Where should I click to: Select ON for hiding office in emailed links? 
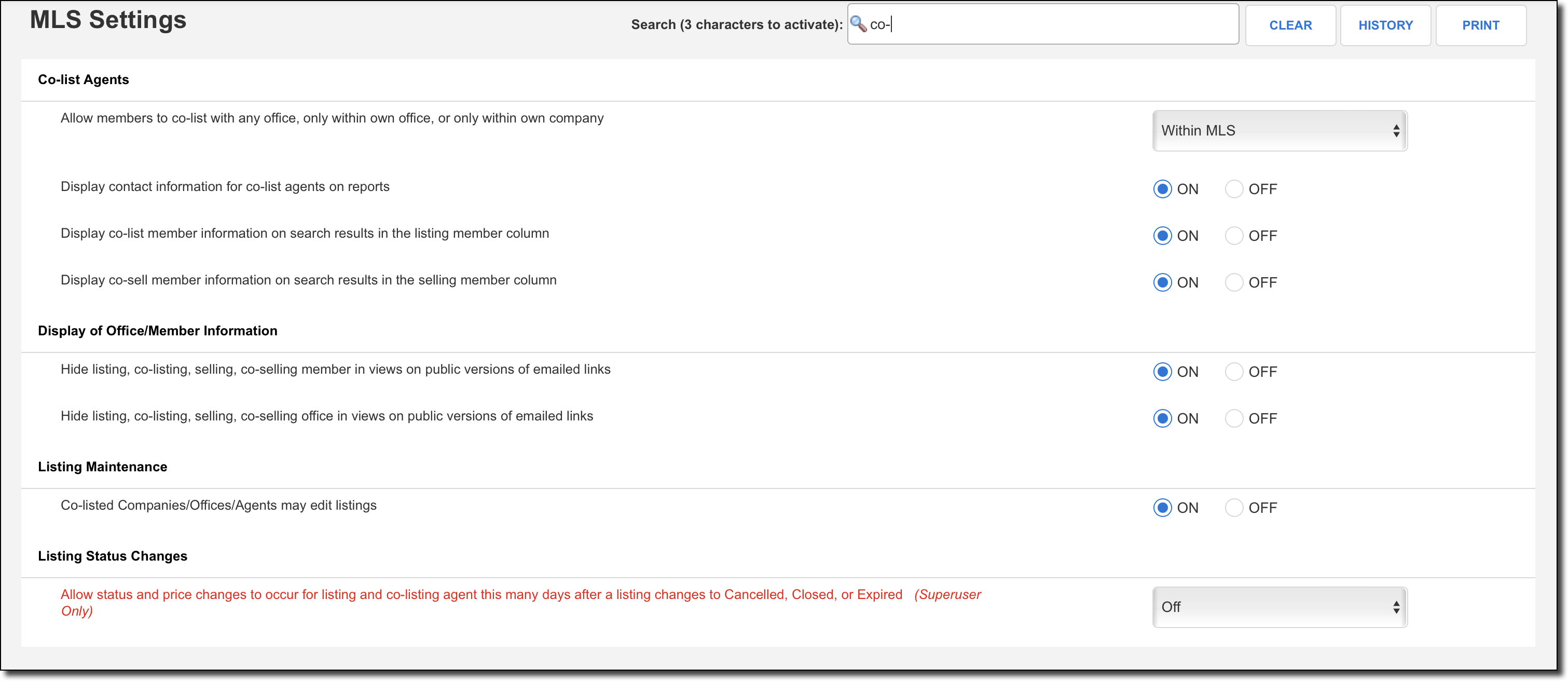(x=1162, y=418)
